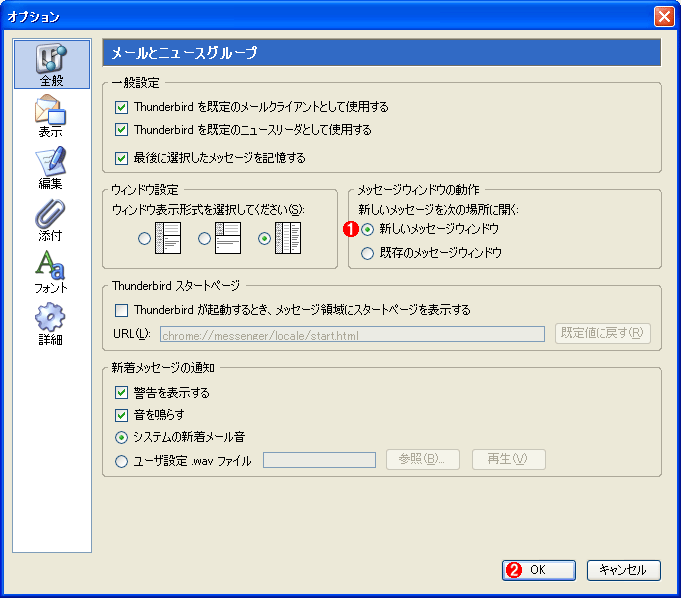Viewport: 681px width, 598px height.
Task: Toggle Thunderbird default mail client checkbox
Action: [x=122, y=107]
